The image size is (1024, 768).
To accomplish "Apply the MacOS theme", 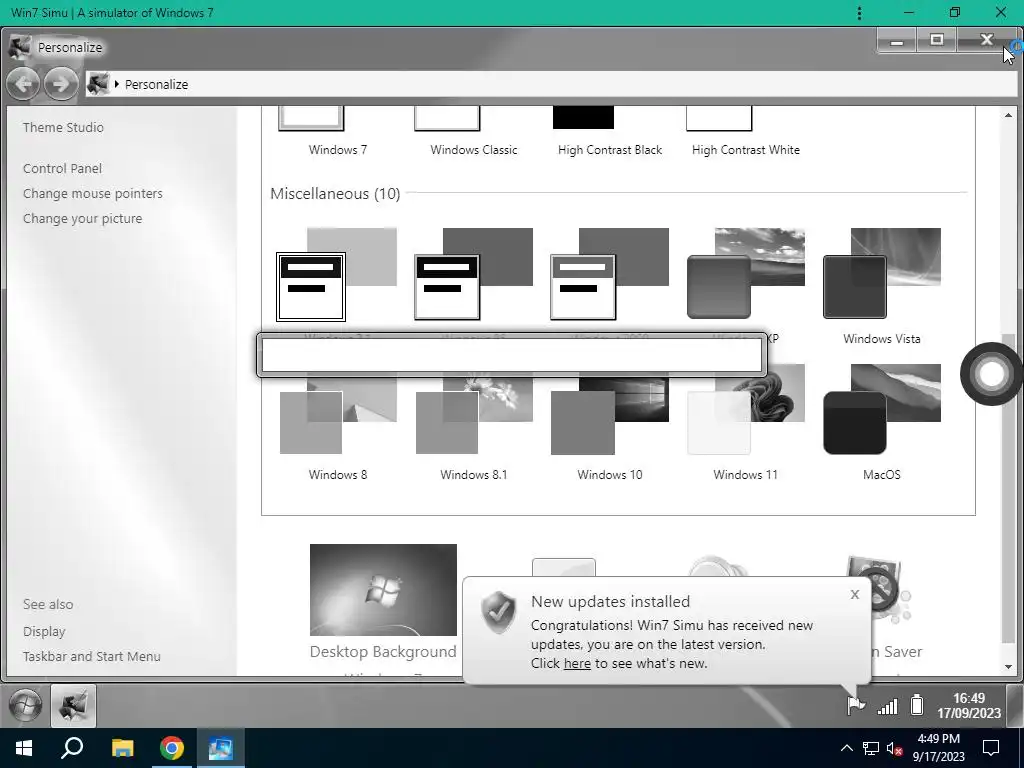I will (x=882, y=423).
